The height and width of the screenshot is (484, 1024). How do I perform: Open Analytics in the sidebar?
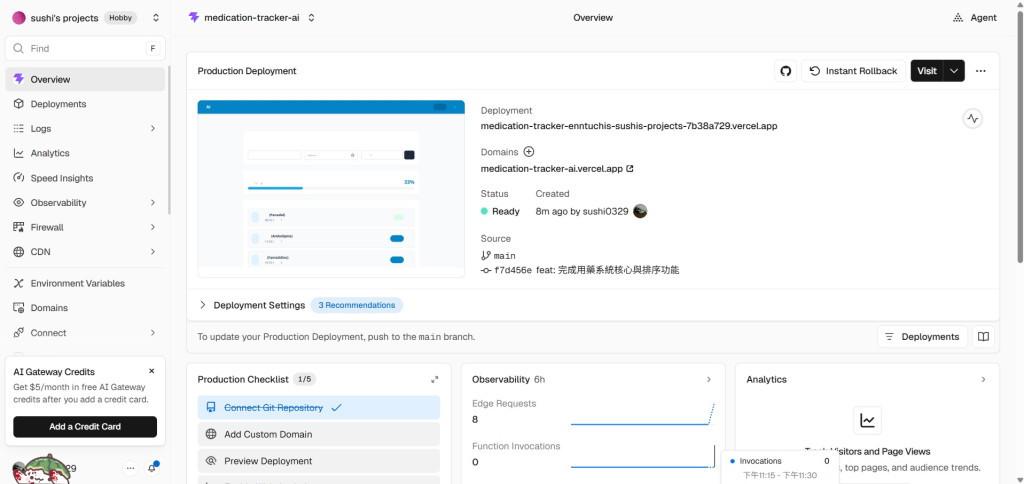point(85,153)
